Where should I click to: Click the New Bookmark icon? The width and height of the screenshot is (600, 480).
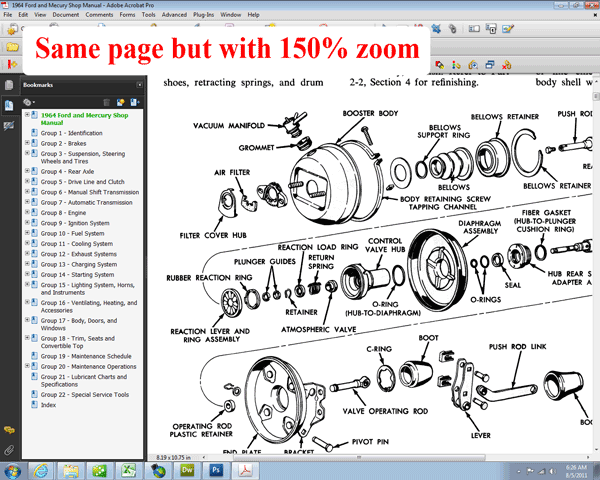coord(121,102)
